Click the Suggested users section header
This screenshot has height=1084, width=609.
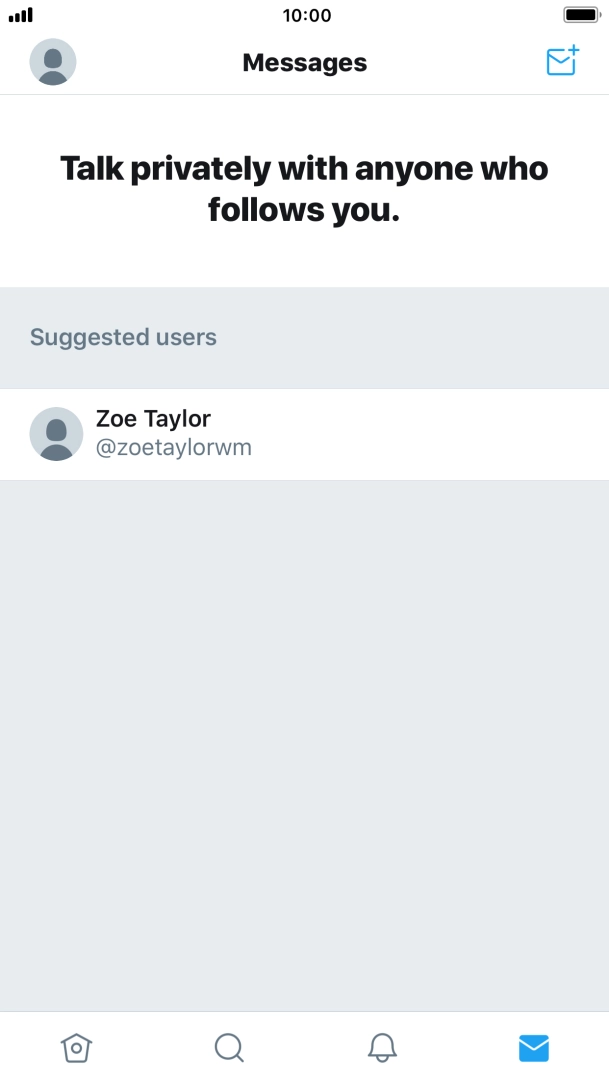(x=123, y=337)
